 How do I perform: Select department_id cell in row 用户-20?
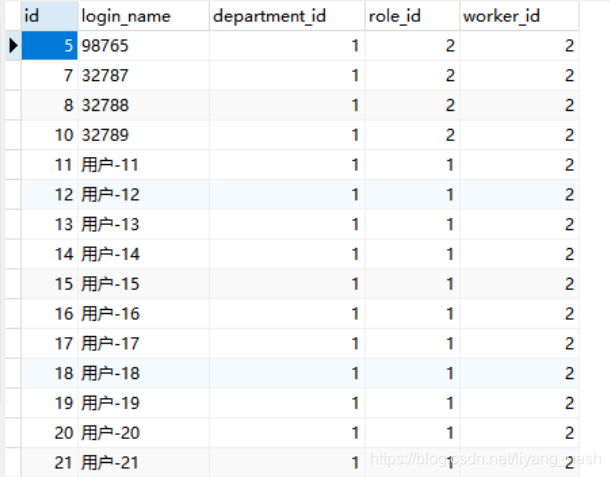(x=287, y=433)
